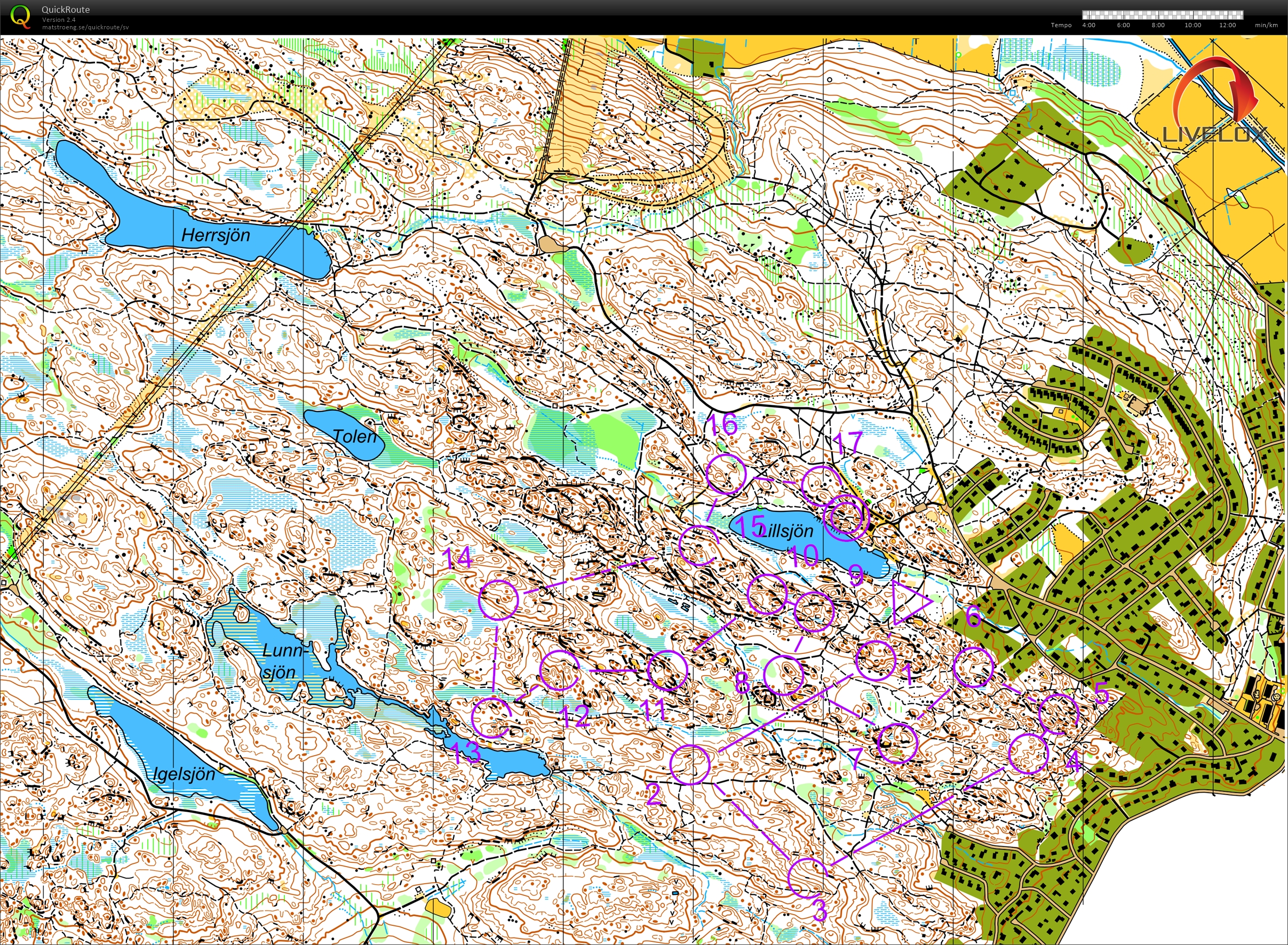This screenshot has width=1288, height=945.
Task: Open the matstroeng.se/quickroute/sv link
Action: [85, 27]
